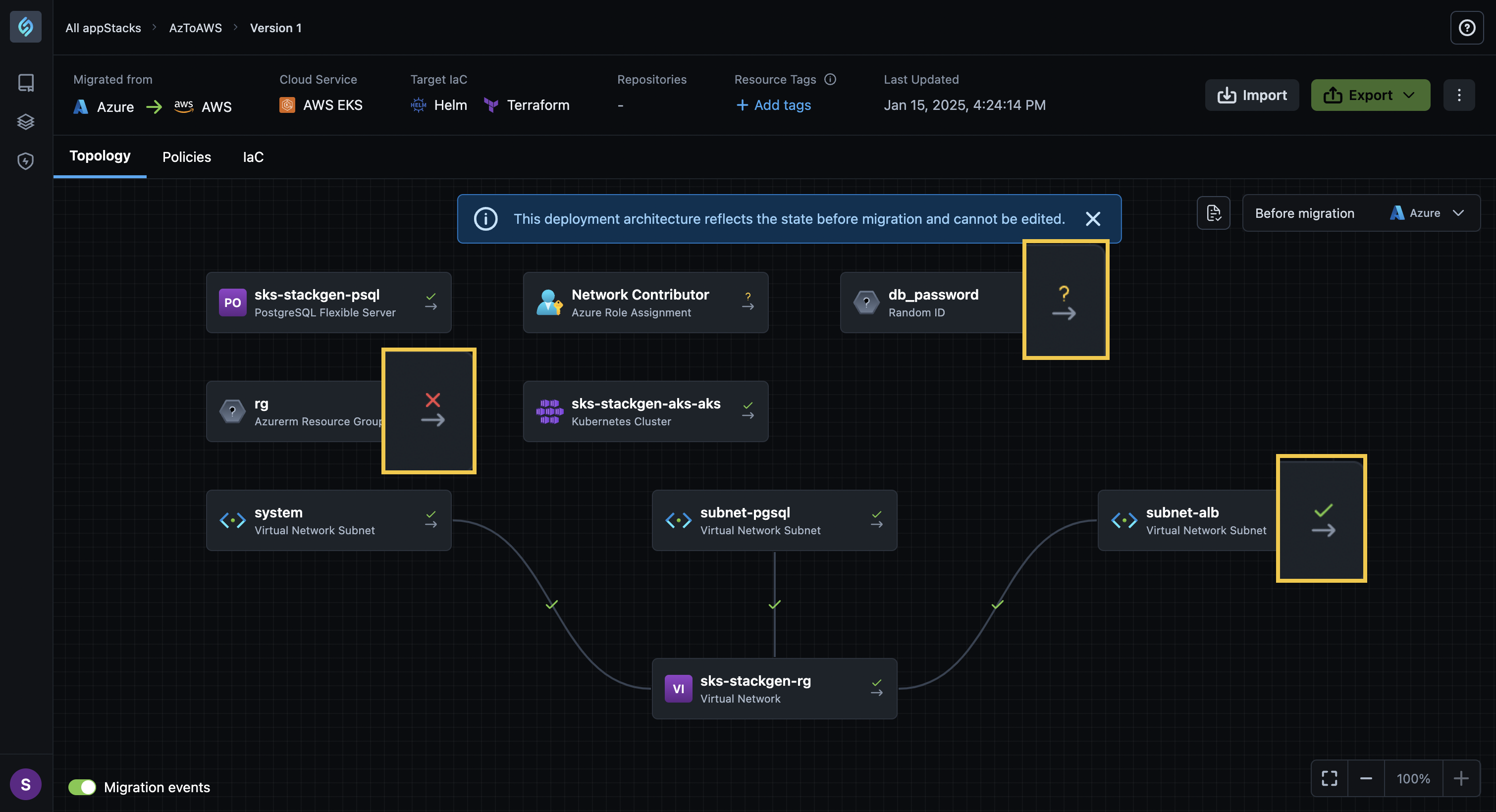Click unknown status icon on db_password node
The image size is (1496, 812).
coord(1064,294)
